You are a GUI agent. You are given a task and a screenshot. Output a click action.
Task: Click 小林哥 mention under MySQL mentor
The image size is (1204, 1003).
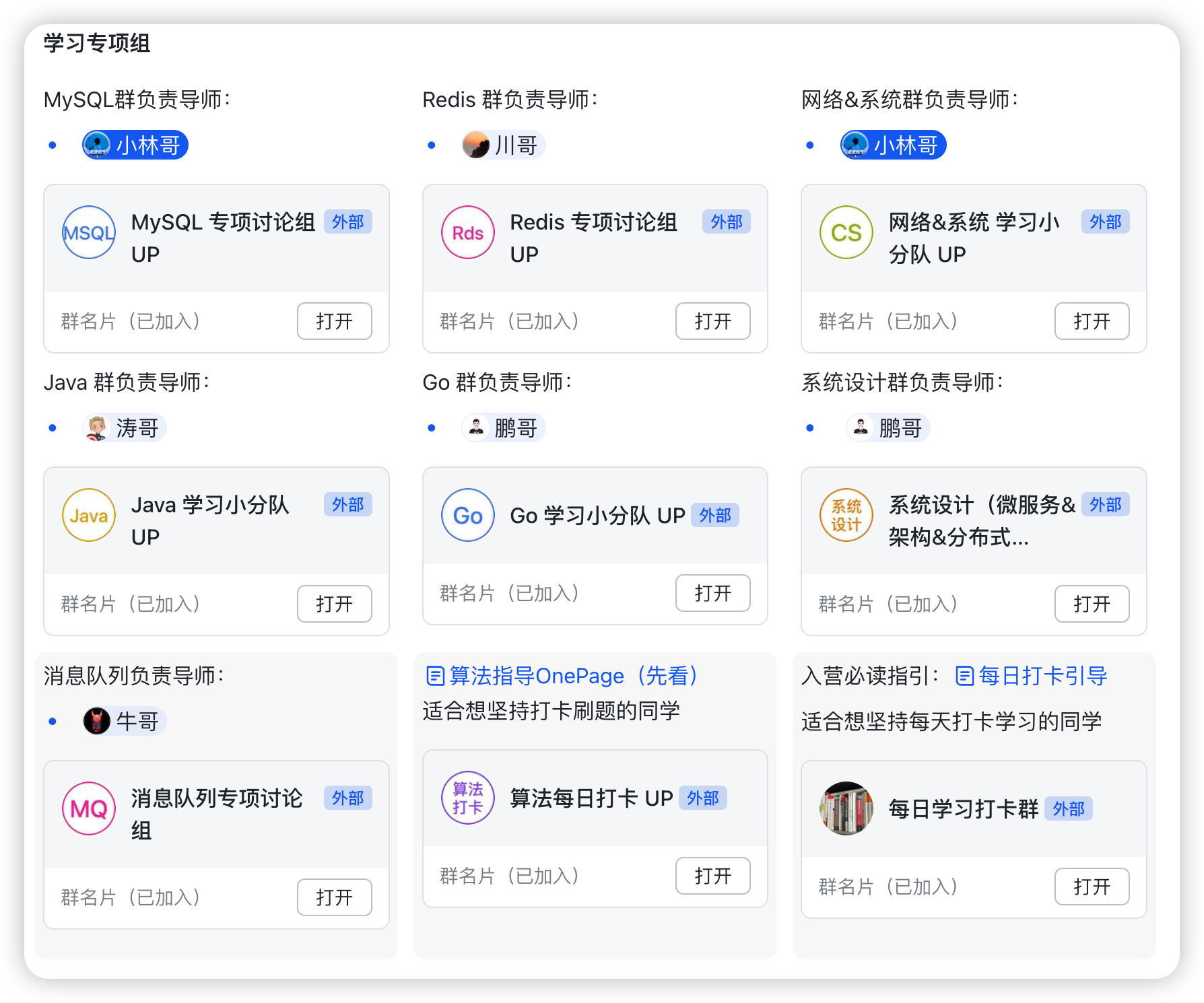[135, 145]
